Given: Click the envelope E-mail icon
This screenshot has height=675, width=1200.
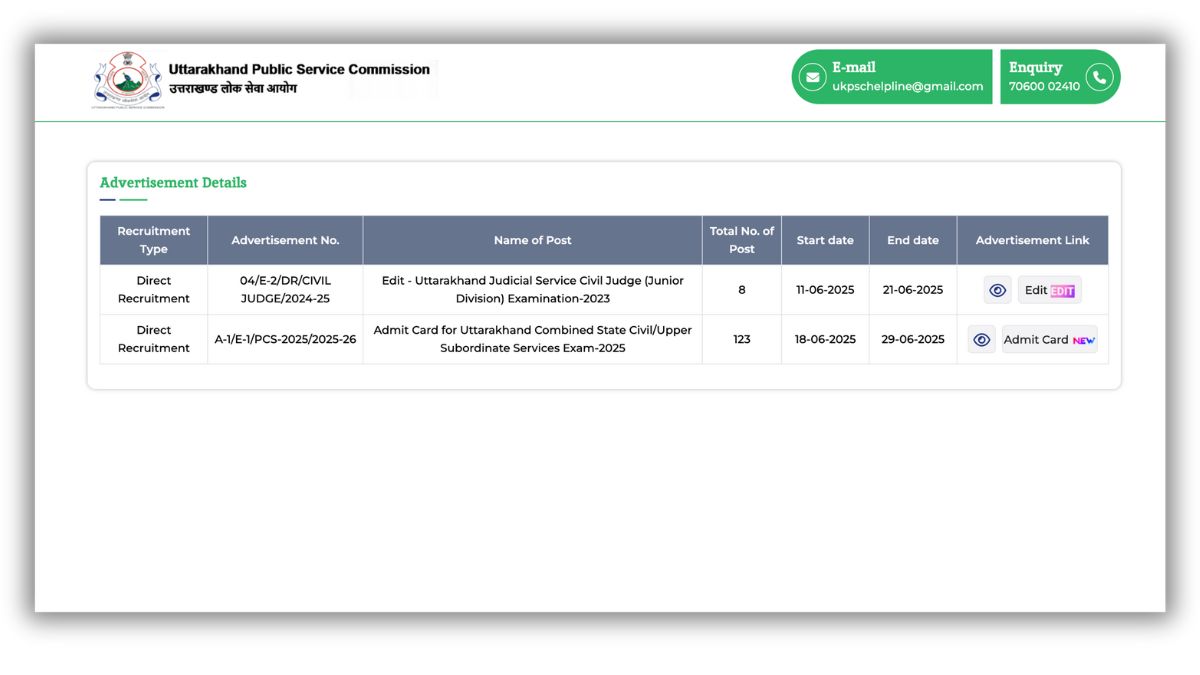Looking at the screenshot, I should click(x=812, y=77).
